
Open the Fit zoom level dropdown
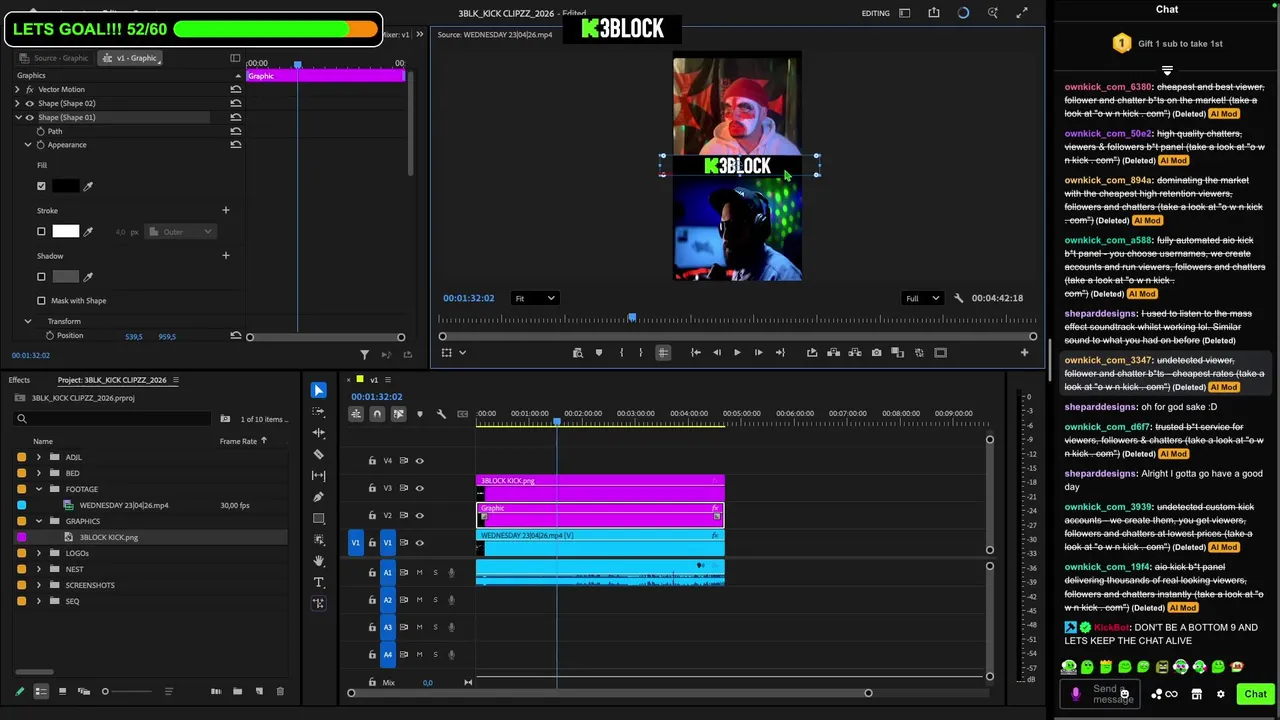click(534, 298)
